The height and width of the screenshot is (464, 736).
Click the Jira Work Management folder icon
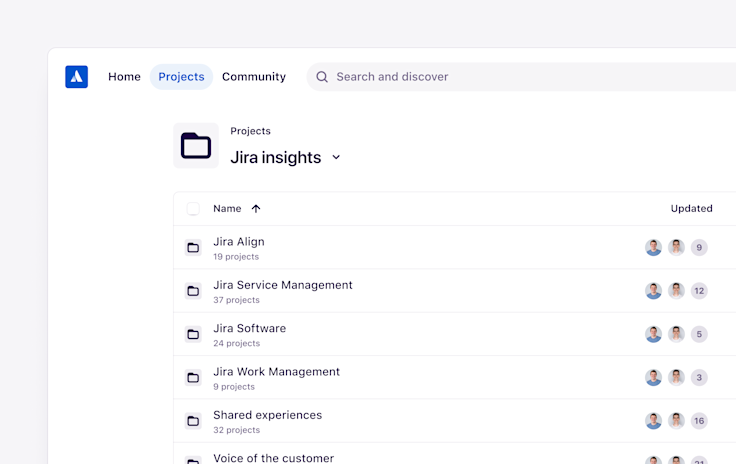[193, 378]
